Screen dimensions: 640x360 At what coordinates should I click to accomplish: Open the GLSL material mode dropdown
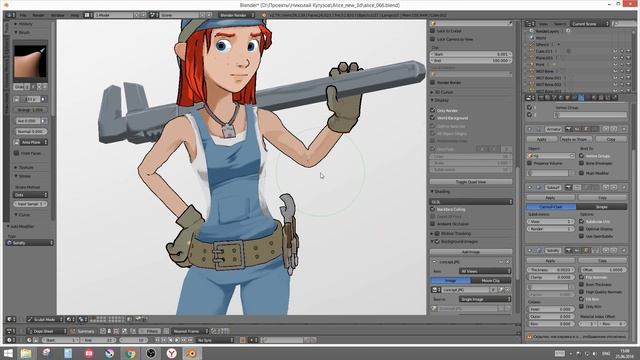tap(471, 202)
